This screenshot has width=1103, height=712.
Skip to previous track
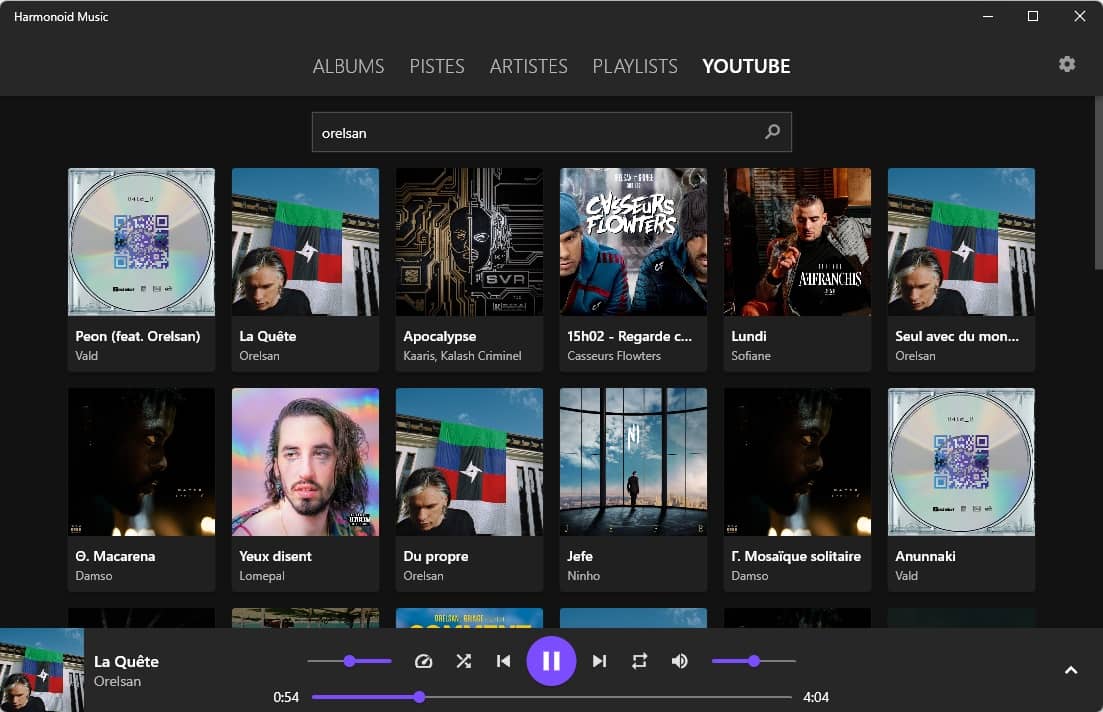click(x=504, y=661)
